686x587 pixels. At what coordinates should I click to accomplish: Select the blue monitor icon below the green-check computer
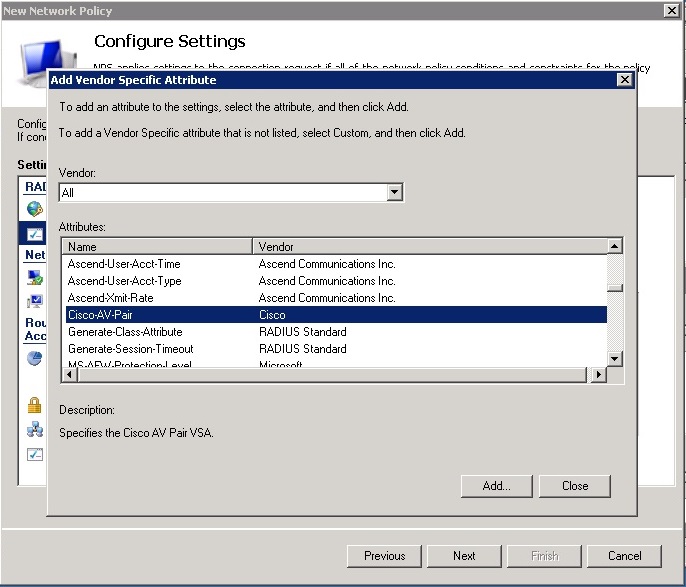coord(35,300)
